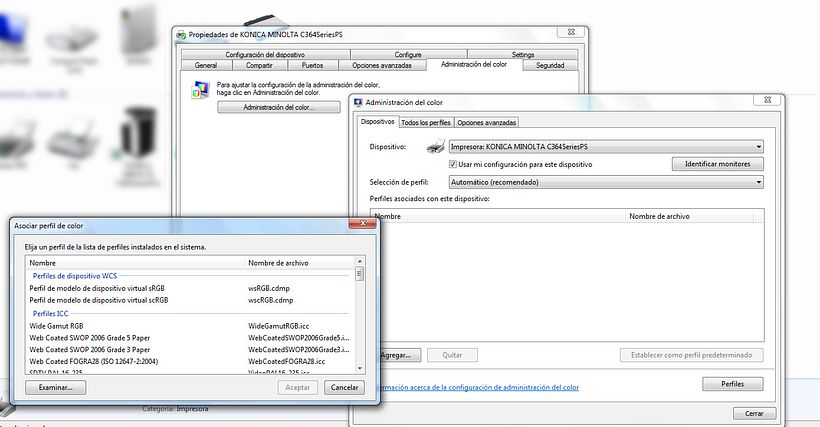820x427 pixels.
Task: Click Establecer como perfil predeterminado button
Action: (x=691, y=355)
